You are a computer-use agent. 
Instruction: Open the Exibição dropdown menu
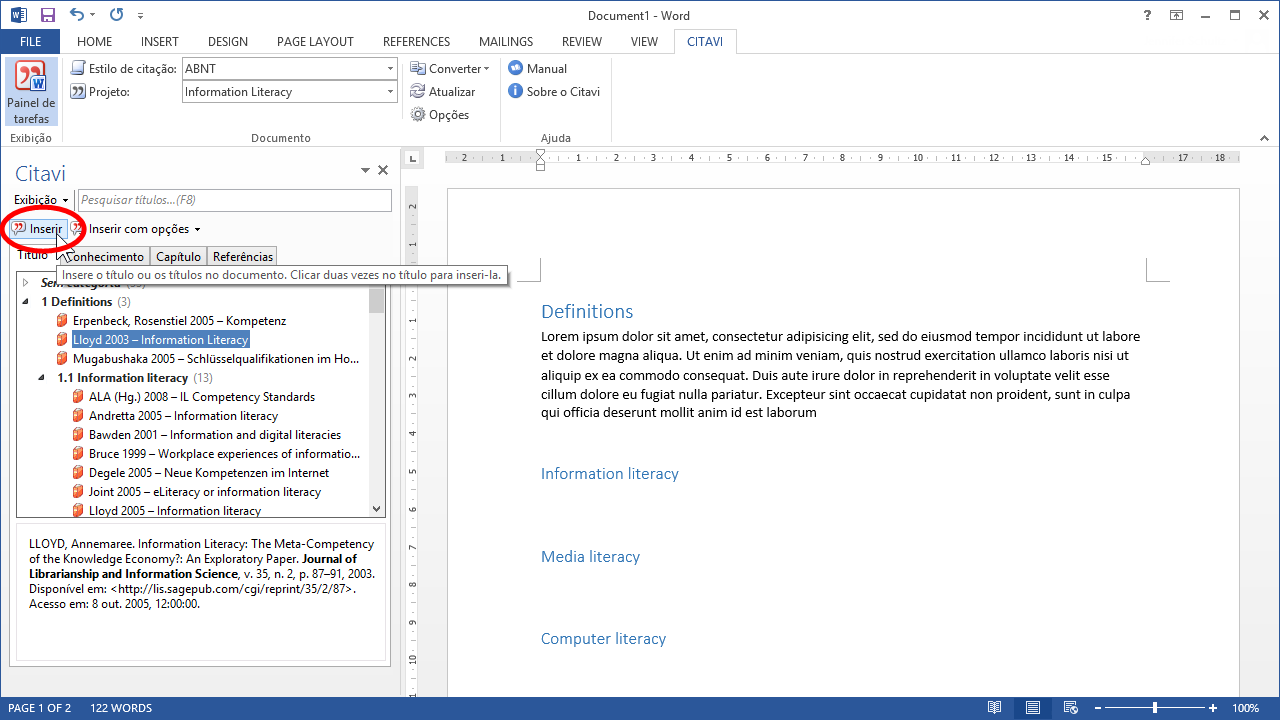tap(41, 201)
